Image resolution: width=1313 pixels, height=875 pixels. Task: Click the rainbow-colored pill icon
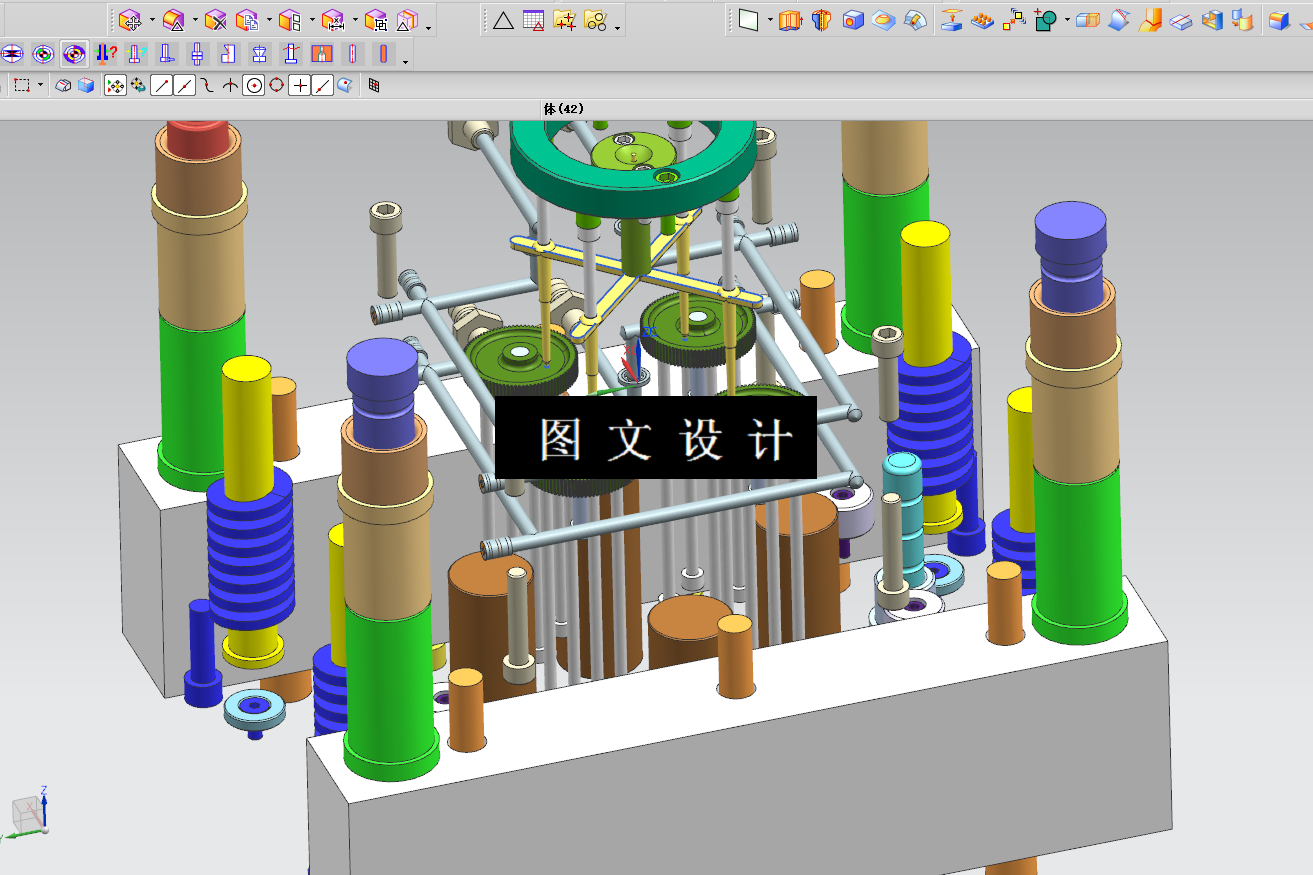pyautogui.click(x=384, y=54)
